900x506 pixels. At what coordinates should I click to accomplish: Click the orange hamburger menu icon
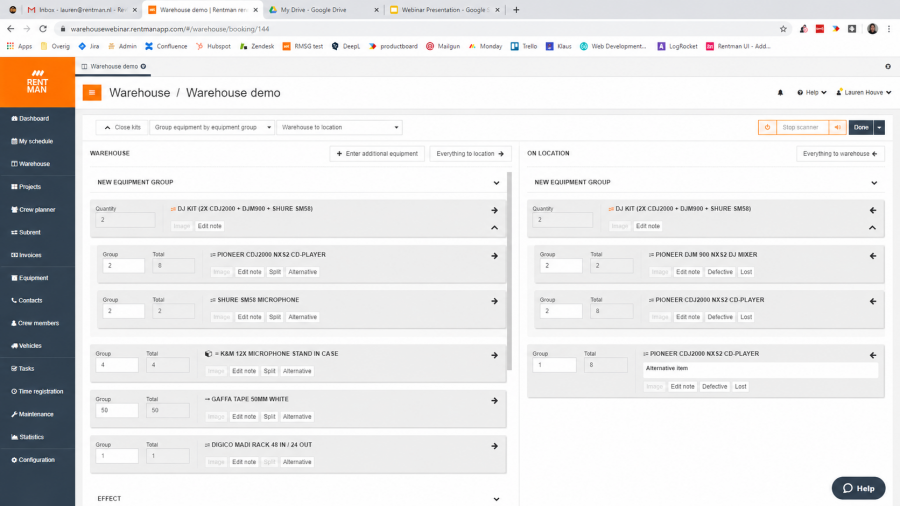(92, 92)
